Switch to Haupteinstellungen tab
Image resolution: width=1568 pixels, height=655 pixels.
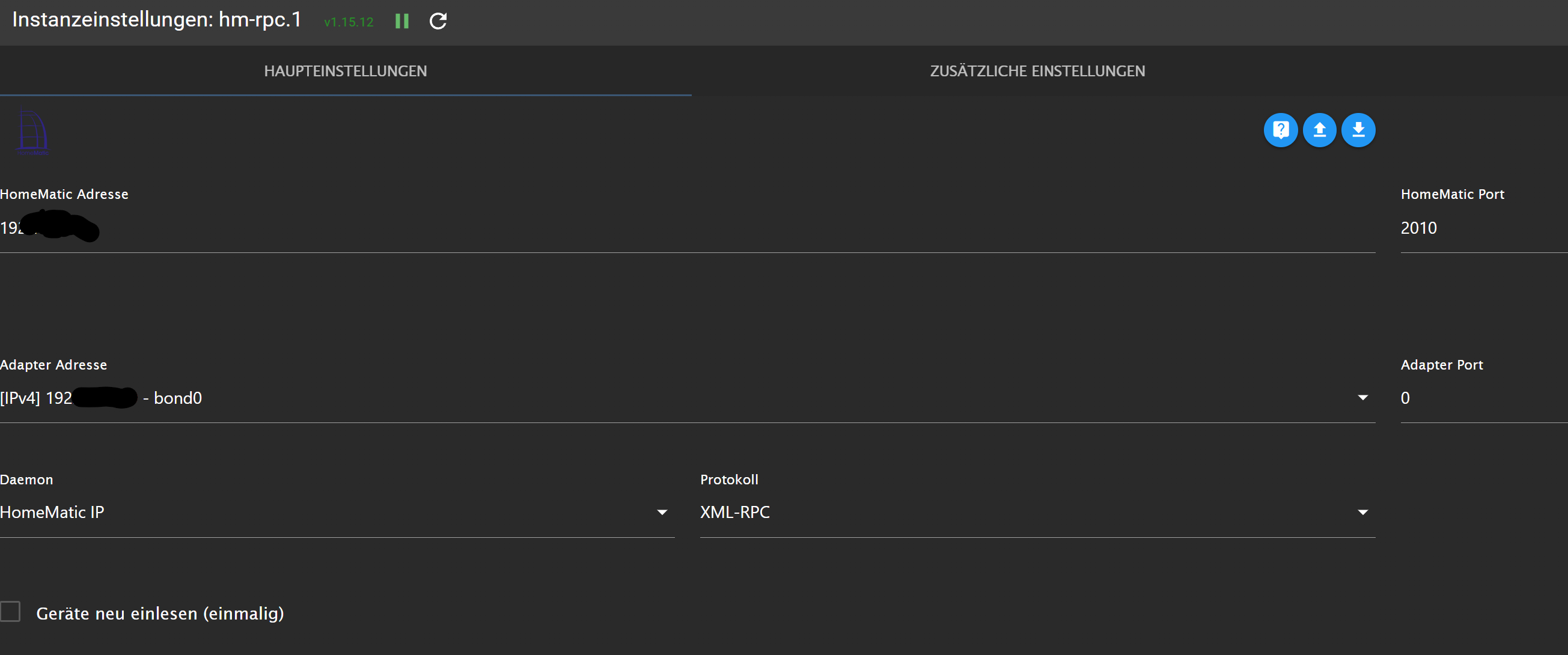(345, 71)
